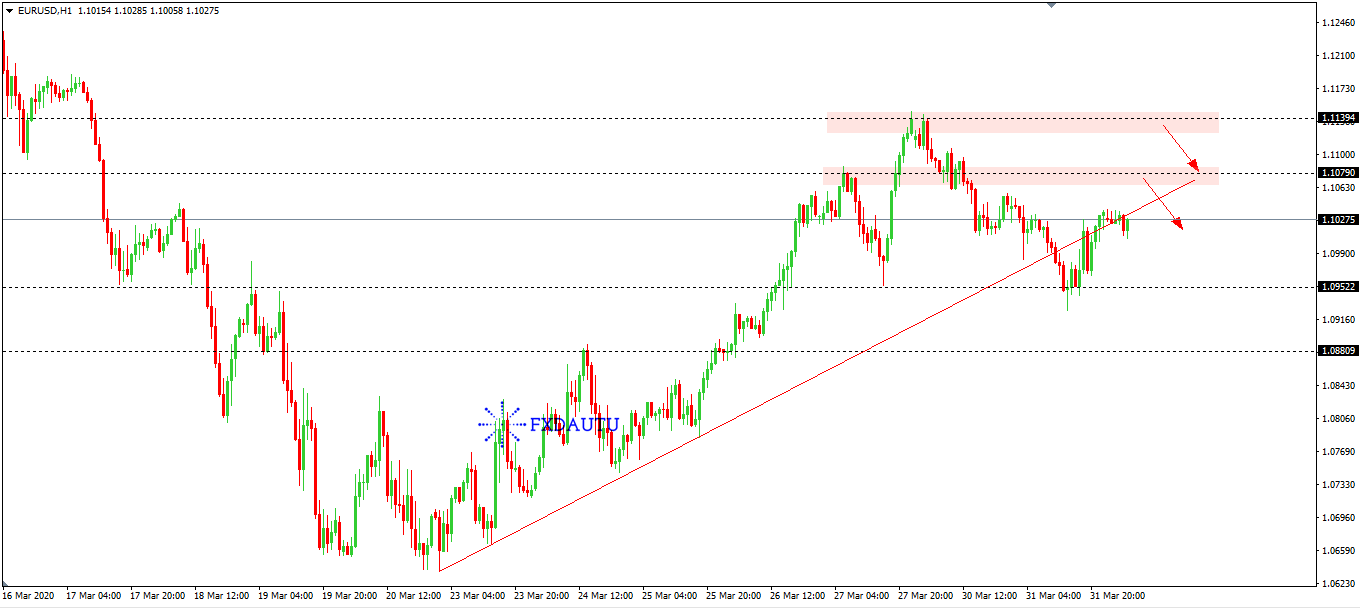Click the dropdown arrow beside EURUSD,H1
The image size is (1360, 608).
[10, 10]
